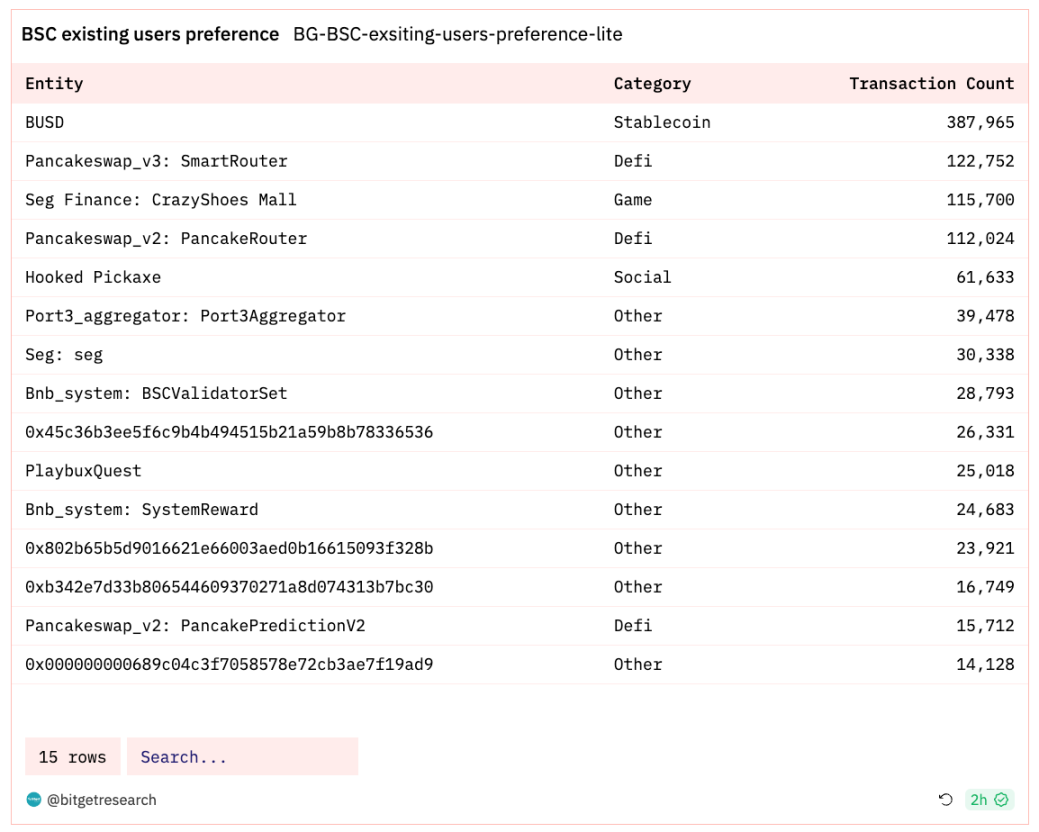Select the Seg: seg cell

[64, 355]
